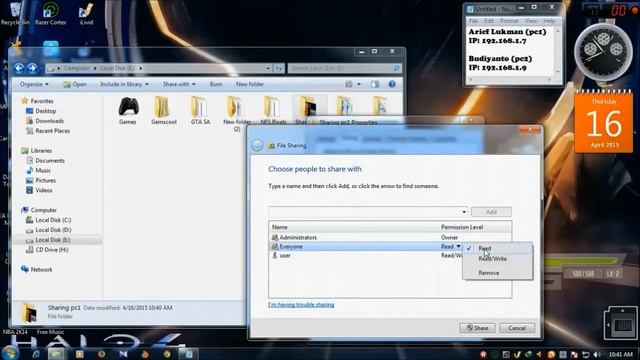Click Burn in the Explorer toolbar
Image resolution: width=640 pixels, height=360 pixels.
(216, 84)
